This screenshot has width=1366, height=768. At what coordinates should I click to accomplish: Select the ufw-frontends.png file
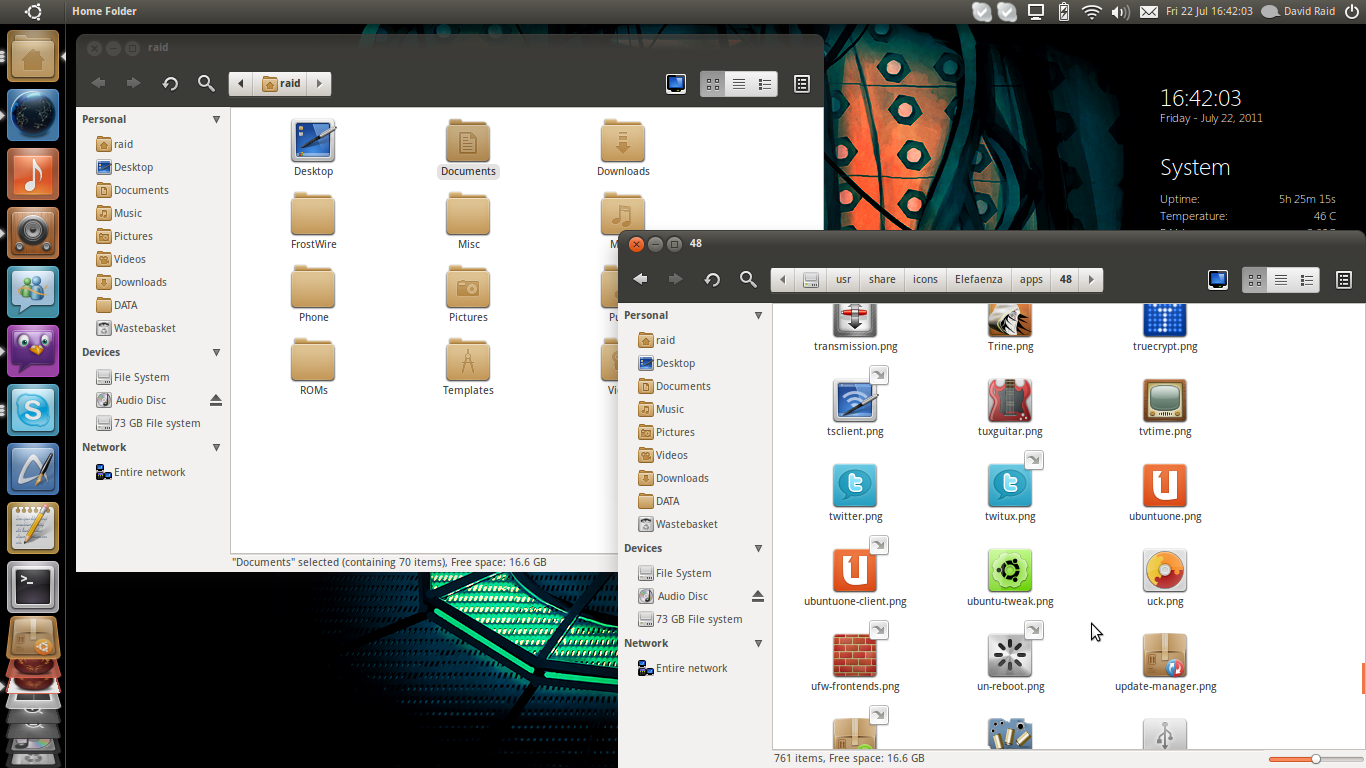point(855,663)
